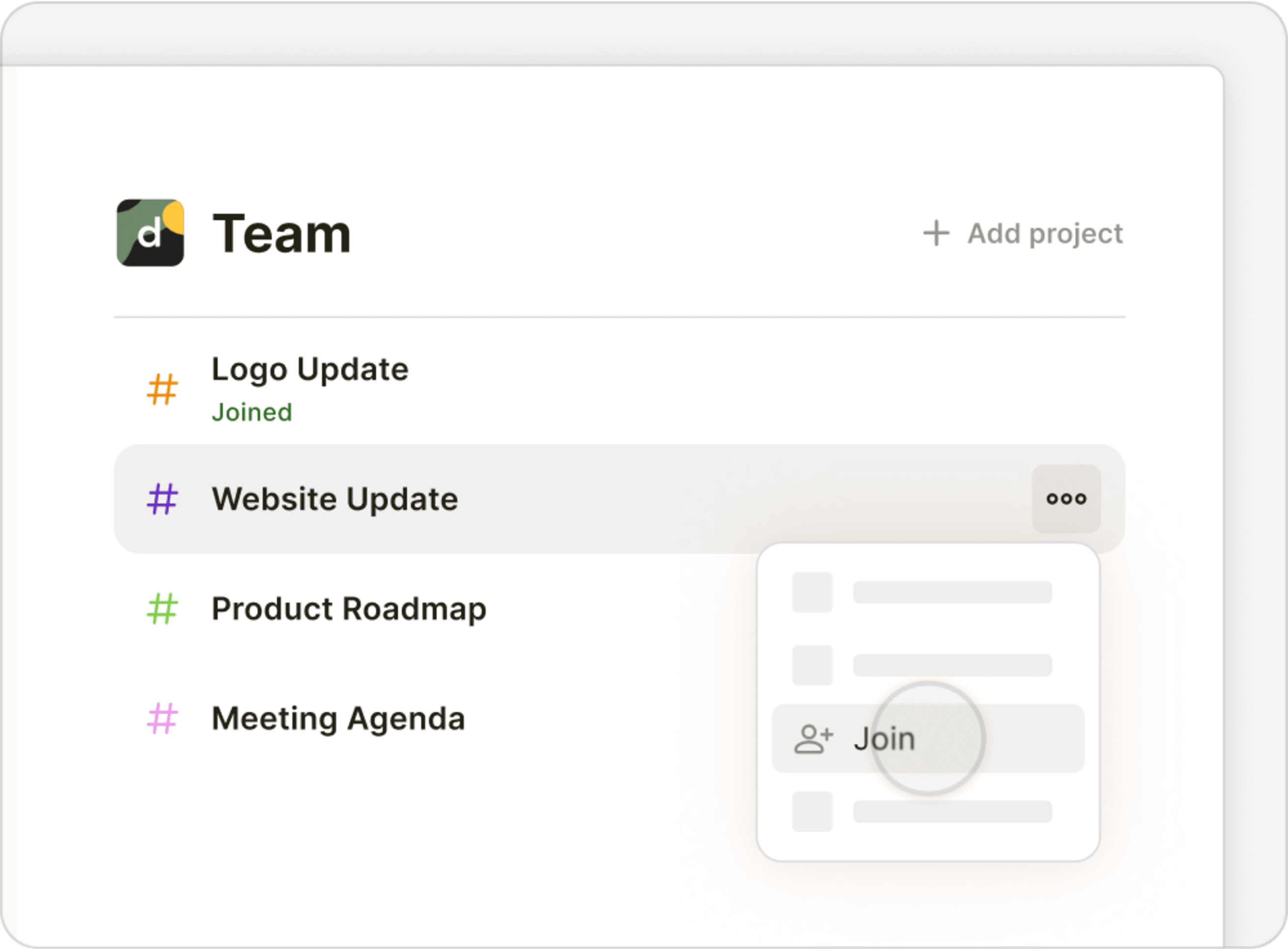
Task: Click the add-person icon in the menu
Action: 813,739
